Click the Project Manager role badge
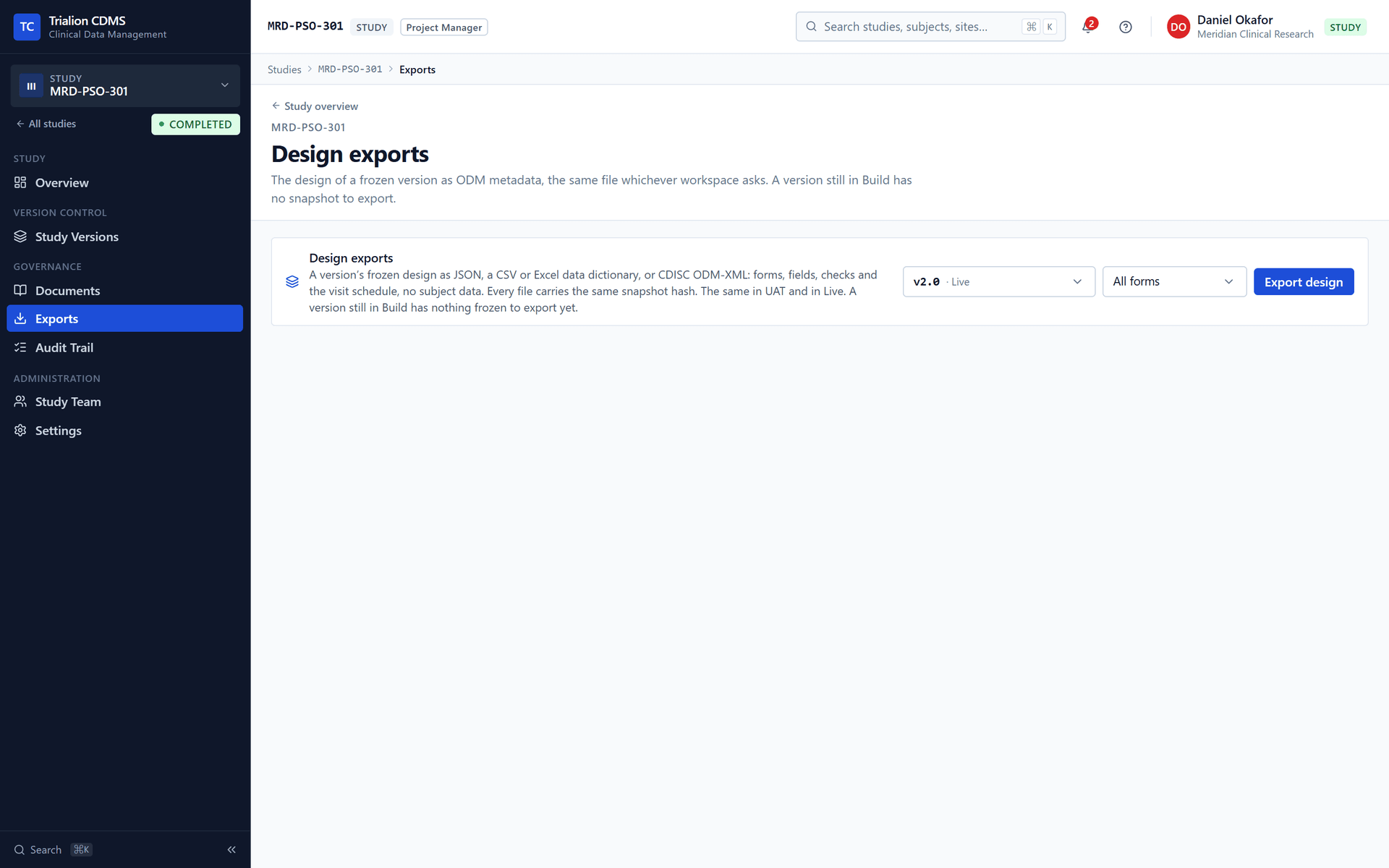Image resolution: width=1389 pixels, height=868 pixels. 443,27
